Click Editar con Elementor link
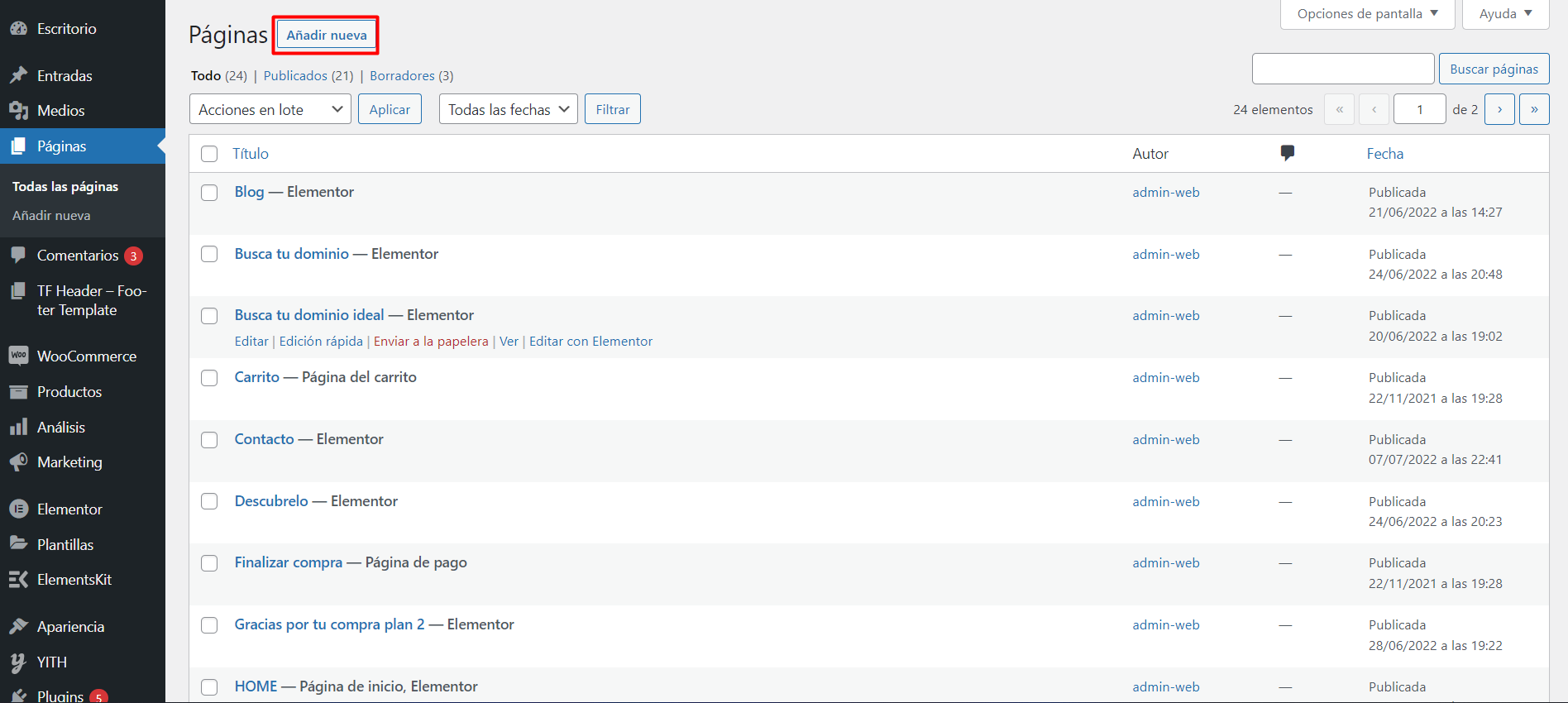The image size is (1568, 703). [590, 342]
